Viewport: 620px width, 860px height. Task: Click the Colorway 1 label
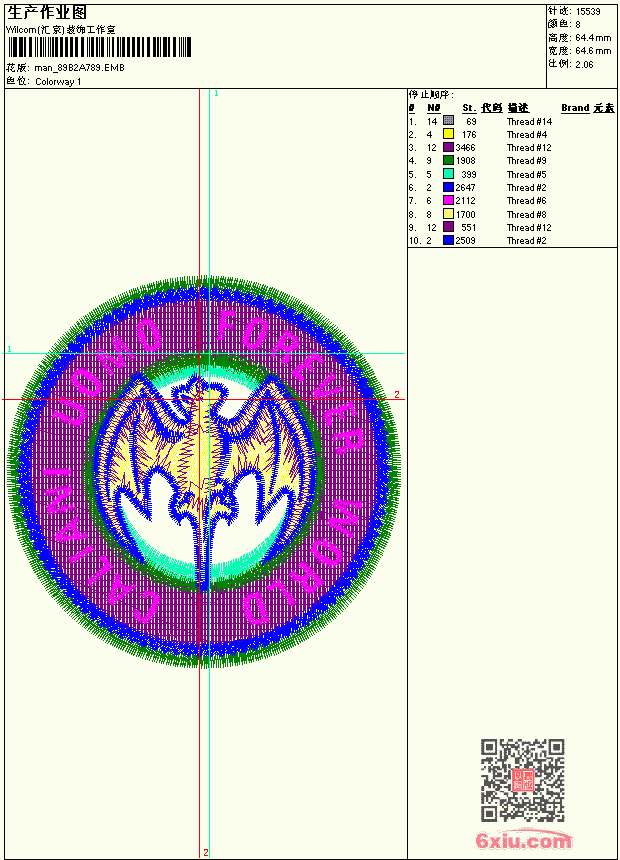(58, 82)
